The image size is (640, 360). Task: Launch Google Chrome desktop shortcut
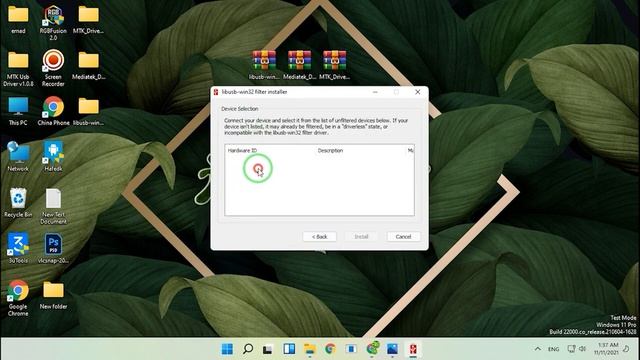[18, 298]
